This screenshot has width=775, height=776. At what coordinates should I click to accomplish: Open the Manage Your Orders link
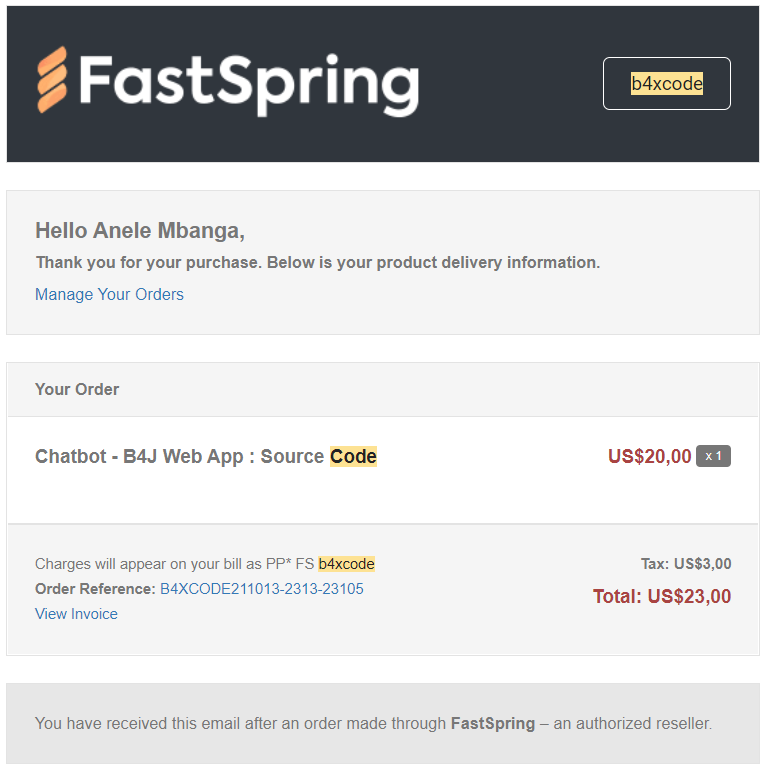tap(109, 294)
